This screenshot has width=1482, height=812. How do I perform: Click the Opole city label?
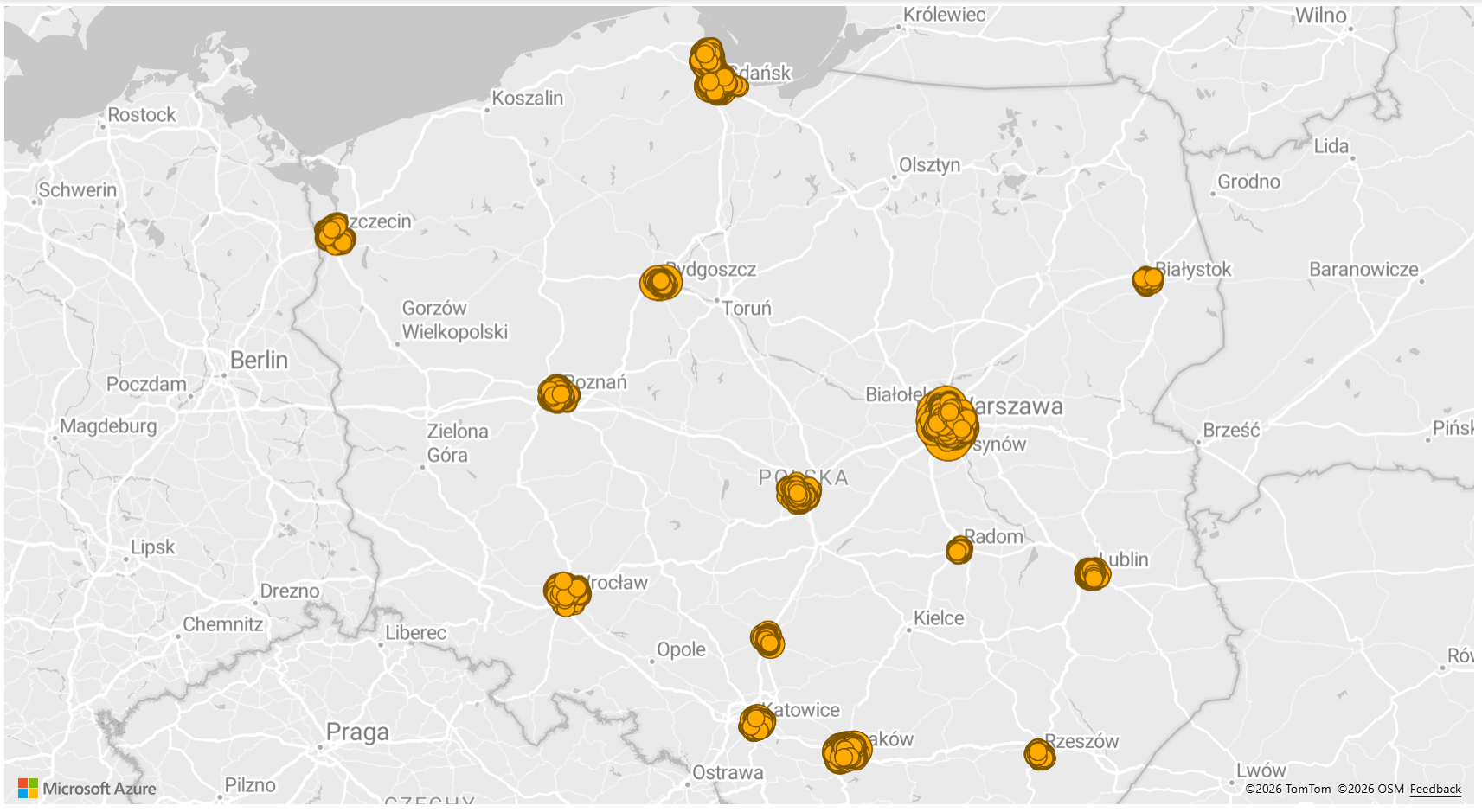click(x=681, y=649)
